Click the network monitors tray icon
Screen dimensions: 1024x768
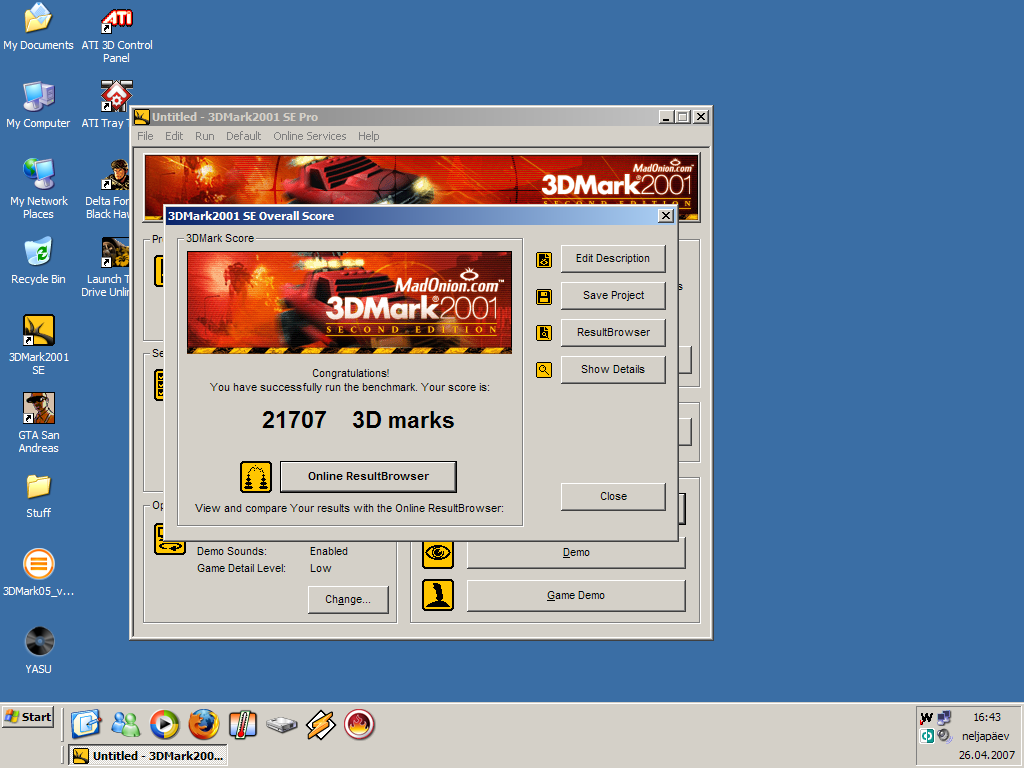[x=944, y=718]
